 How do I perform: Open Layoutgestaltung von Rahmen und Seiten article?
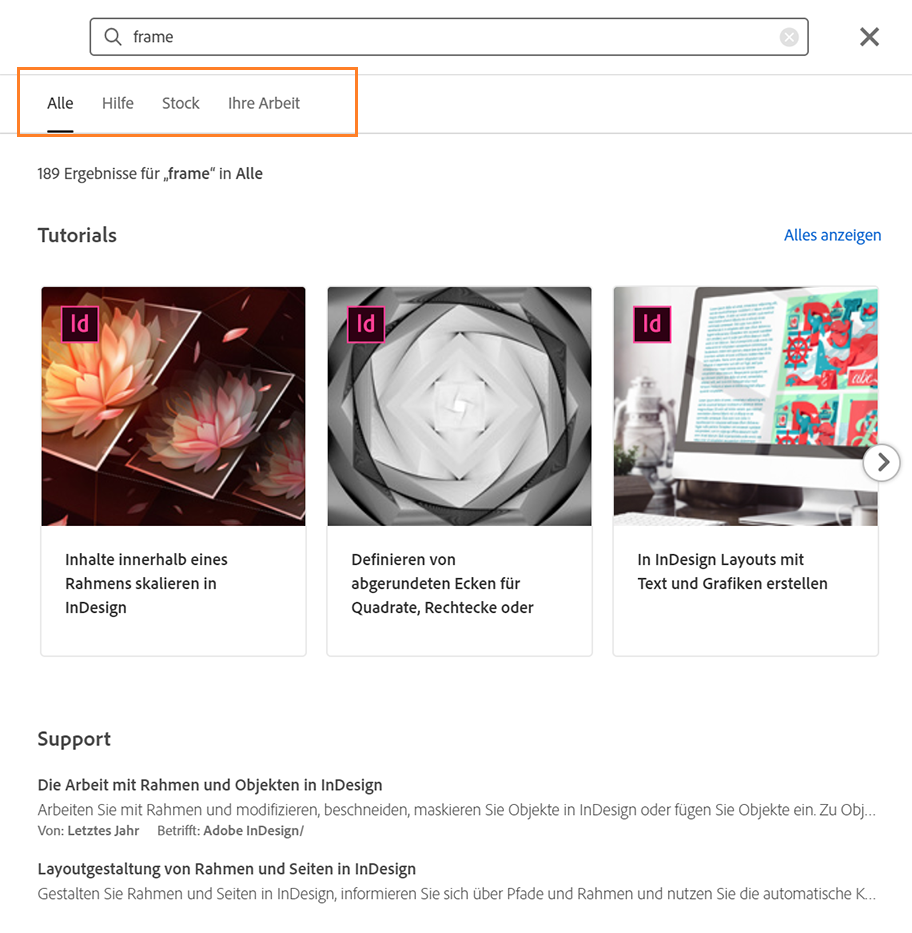point(226,869)
